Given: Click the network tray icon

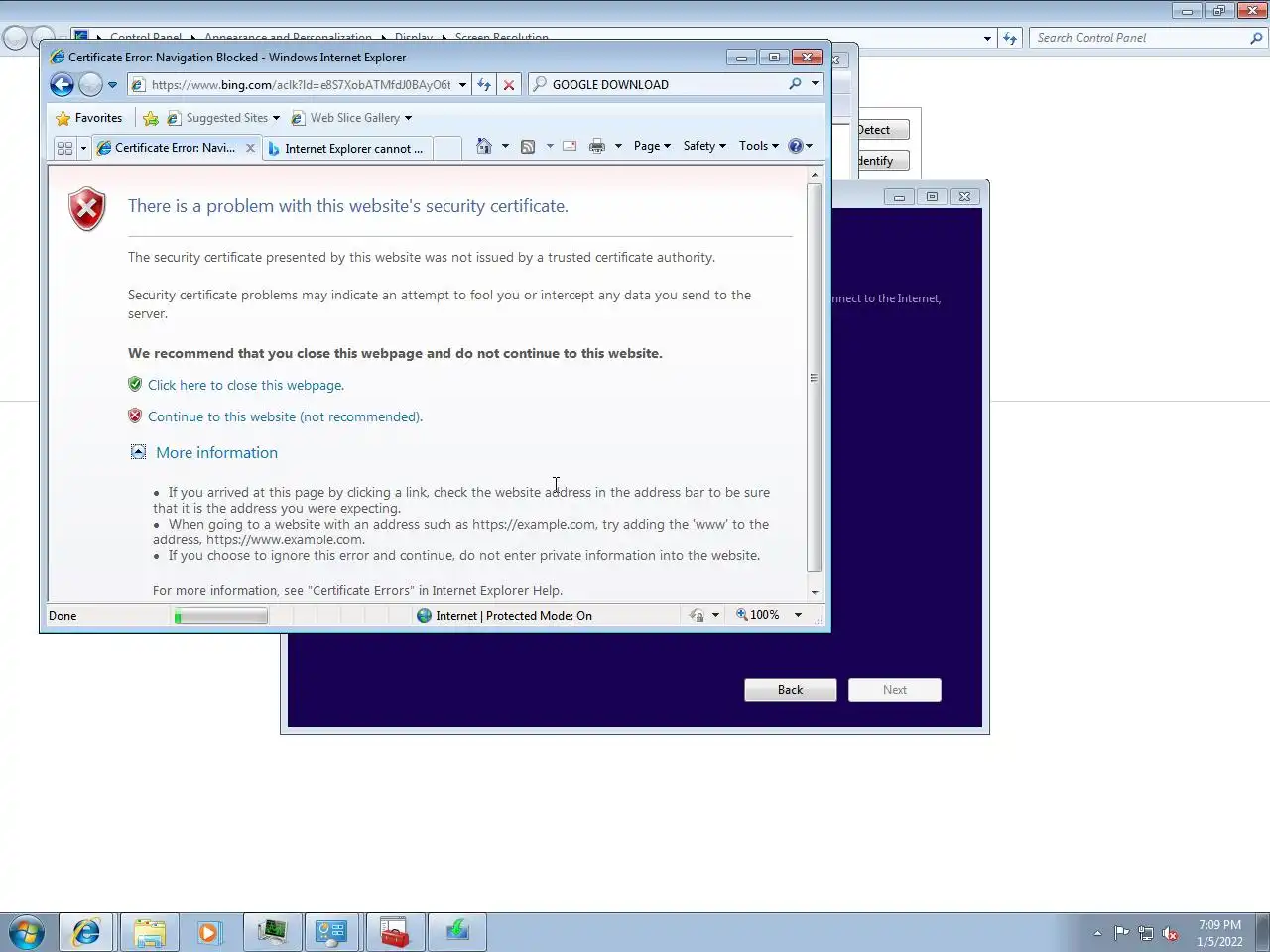Looking at the screenshot, I should 1146,933.
